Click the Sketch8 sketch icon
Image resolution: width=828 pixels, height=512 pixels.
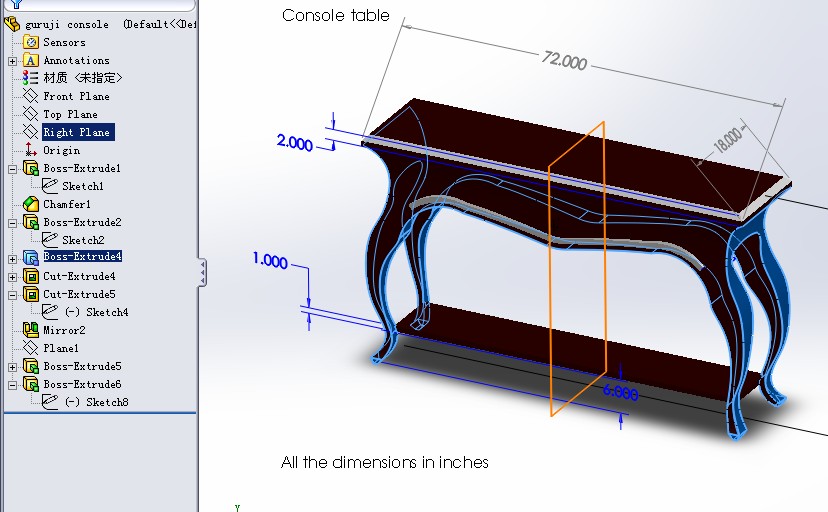(50, 402)
